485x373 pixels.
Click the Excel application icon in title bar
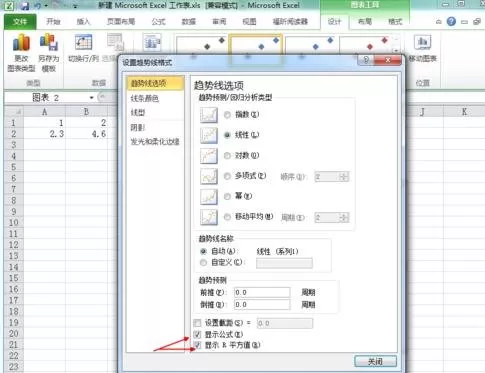click(x=9, y=6)
